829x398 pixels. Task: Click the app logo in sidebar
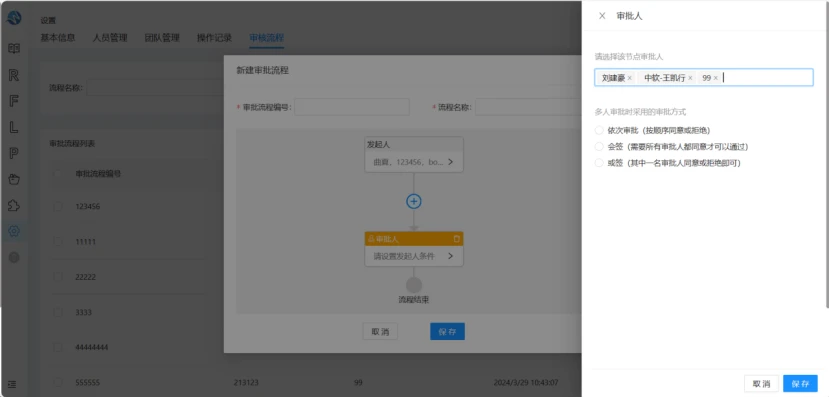(14, 18)
